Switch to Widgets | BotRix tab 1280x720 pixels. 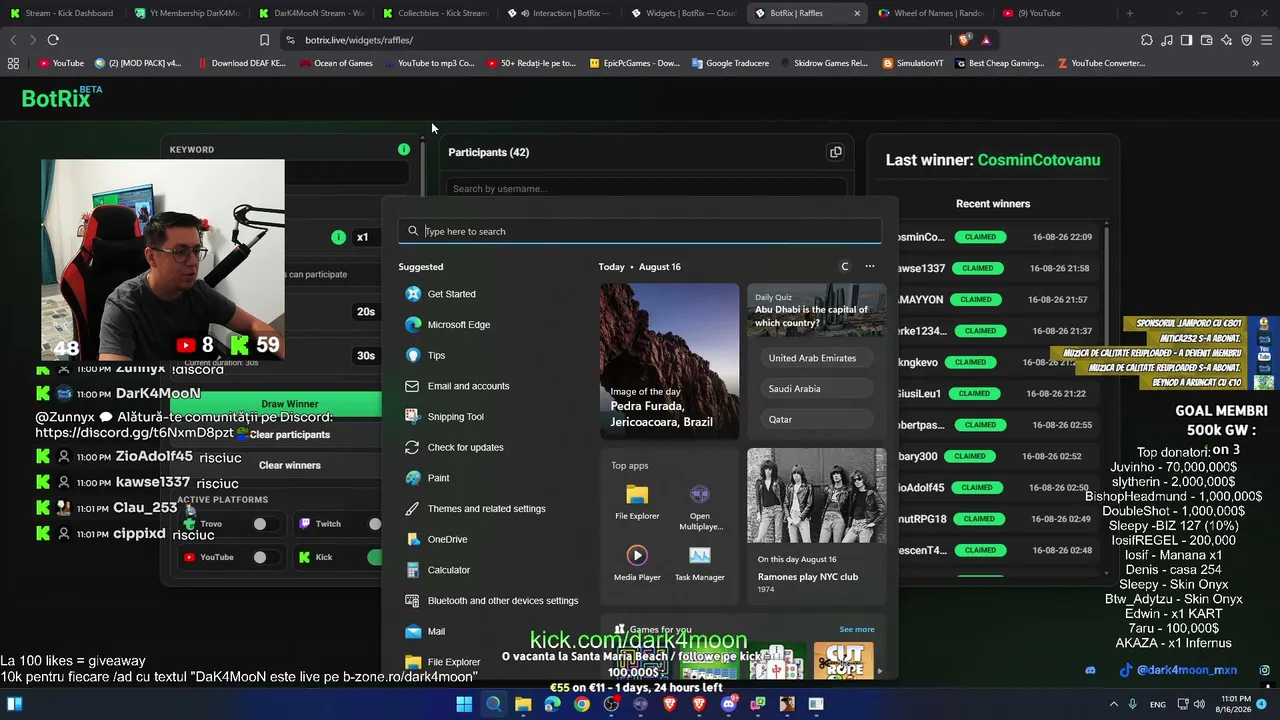click(x=682, y=13)
